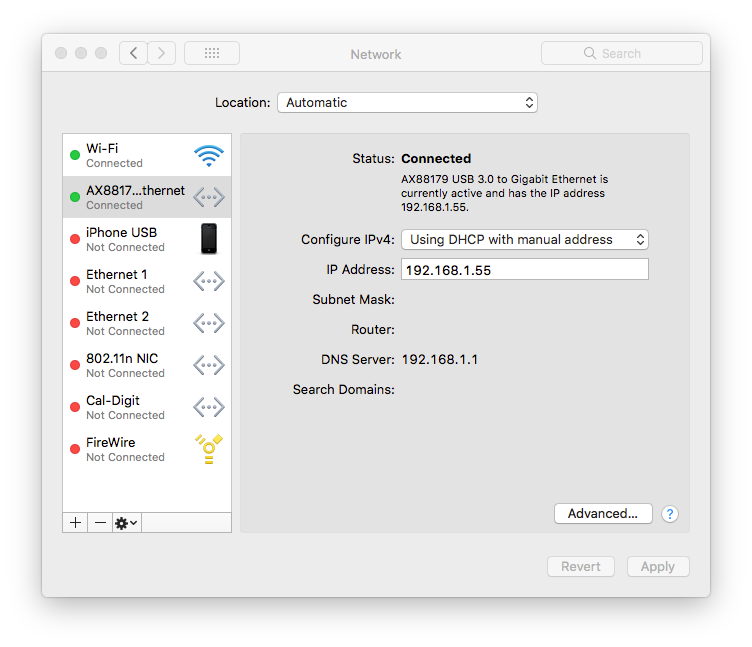Viewport: 752px width, 647px height.
Task: Open the Configure IPv4 dropdown
Action: (525, 239)
